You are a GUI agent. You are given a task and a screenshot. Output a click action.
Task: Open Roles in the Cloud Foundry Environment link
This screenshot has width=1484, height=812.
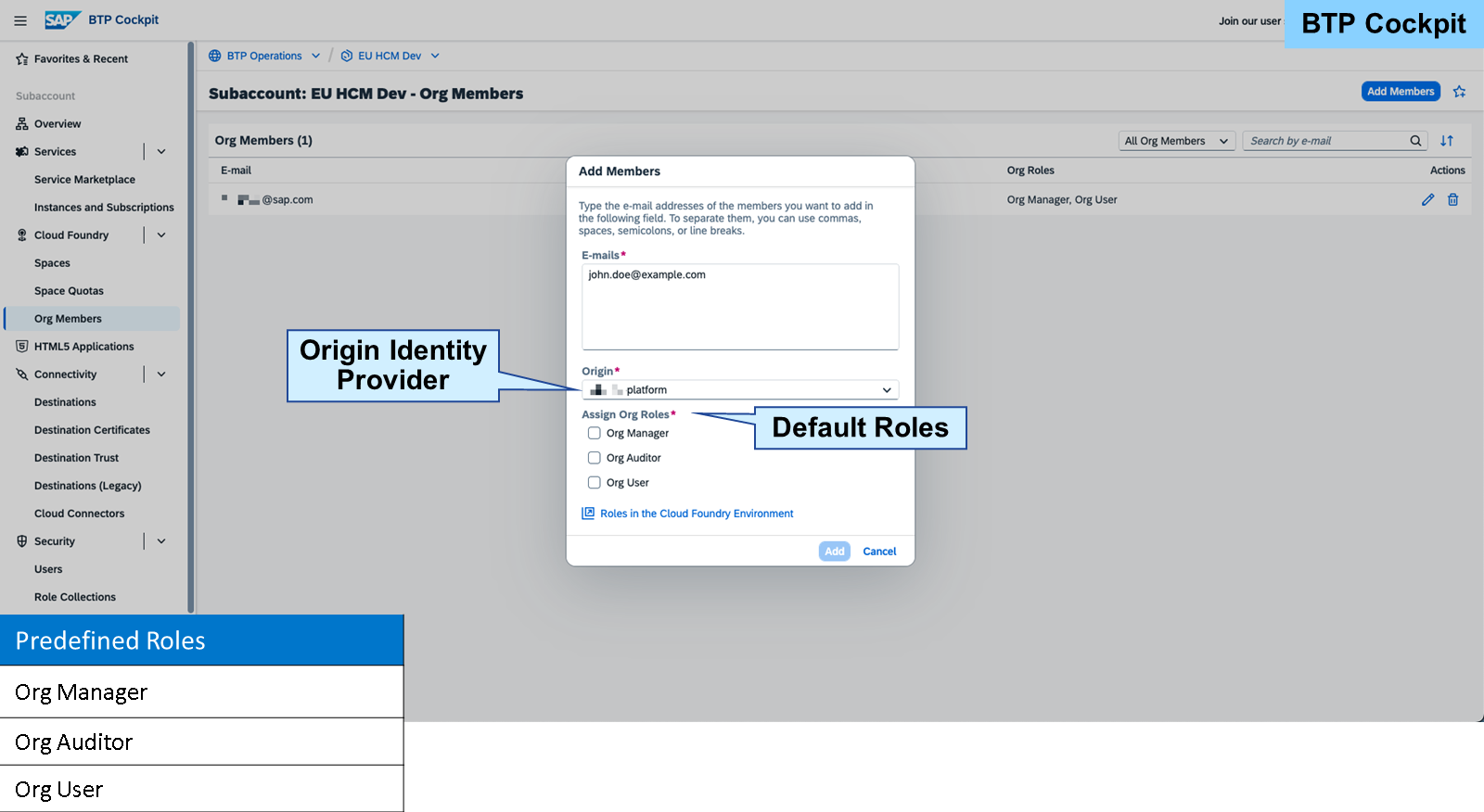point(697,514)
